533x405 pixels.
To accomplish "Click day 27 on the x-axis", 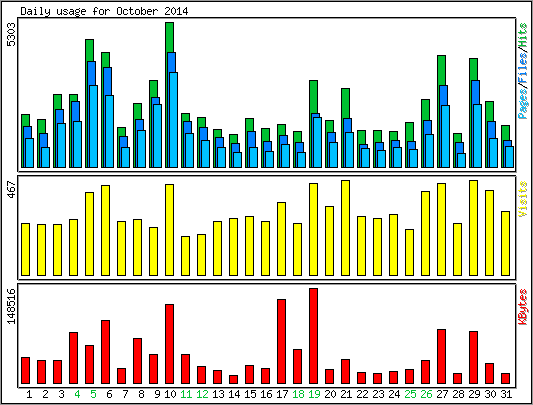I will (x=442, y=394).
